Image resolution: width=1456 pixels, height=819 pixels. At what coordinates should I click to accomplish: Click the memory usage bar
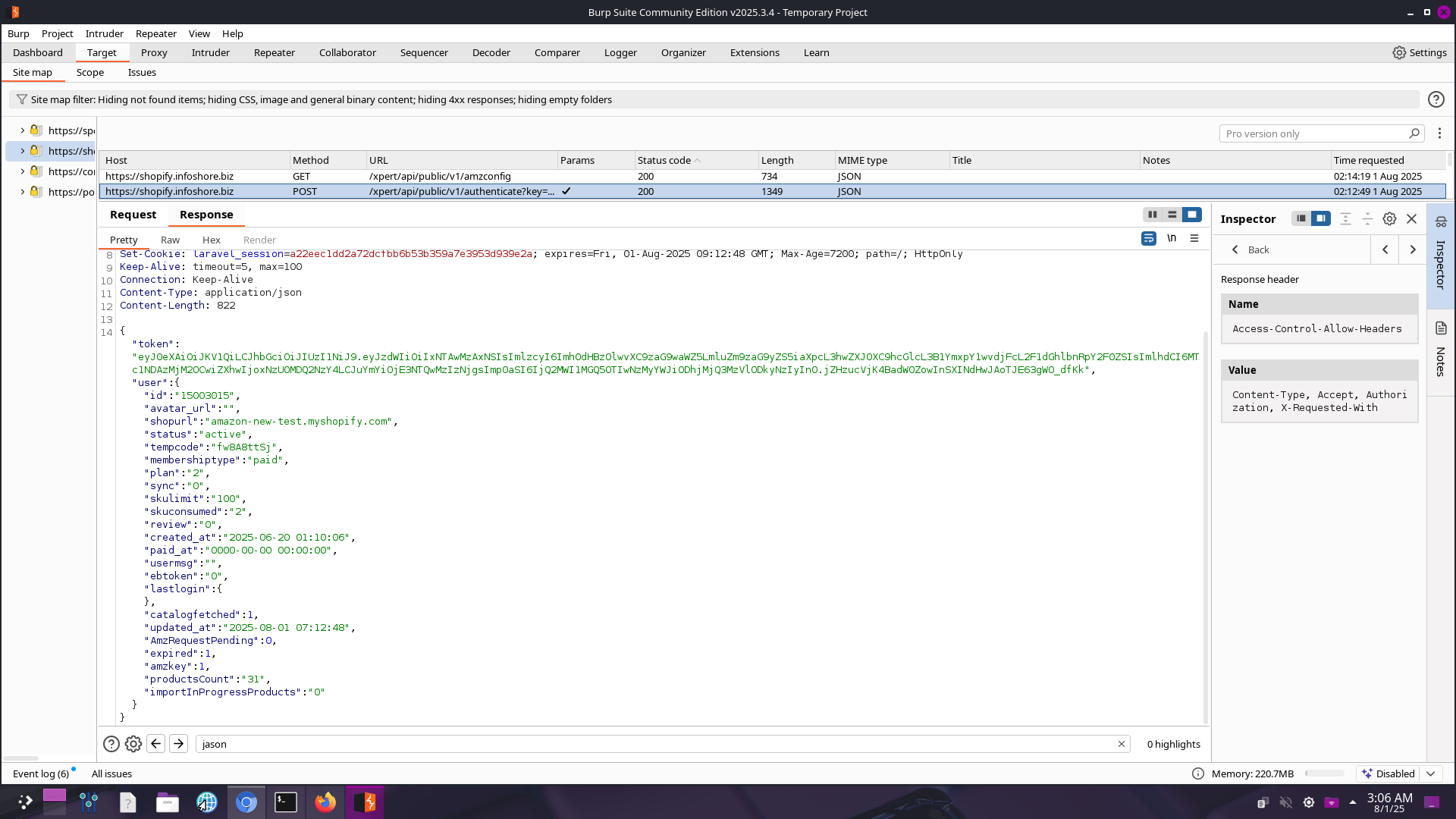tap(1325, 773)
